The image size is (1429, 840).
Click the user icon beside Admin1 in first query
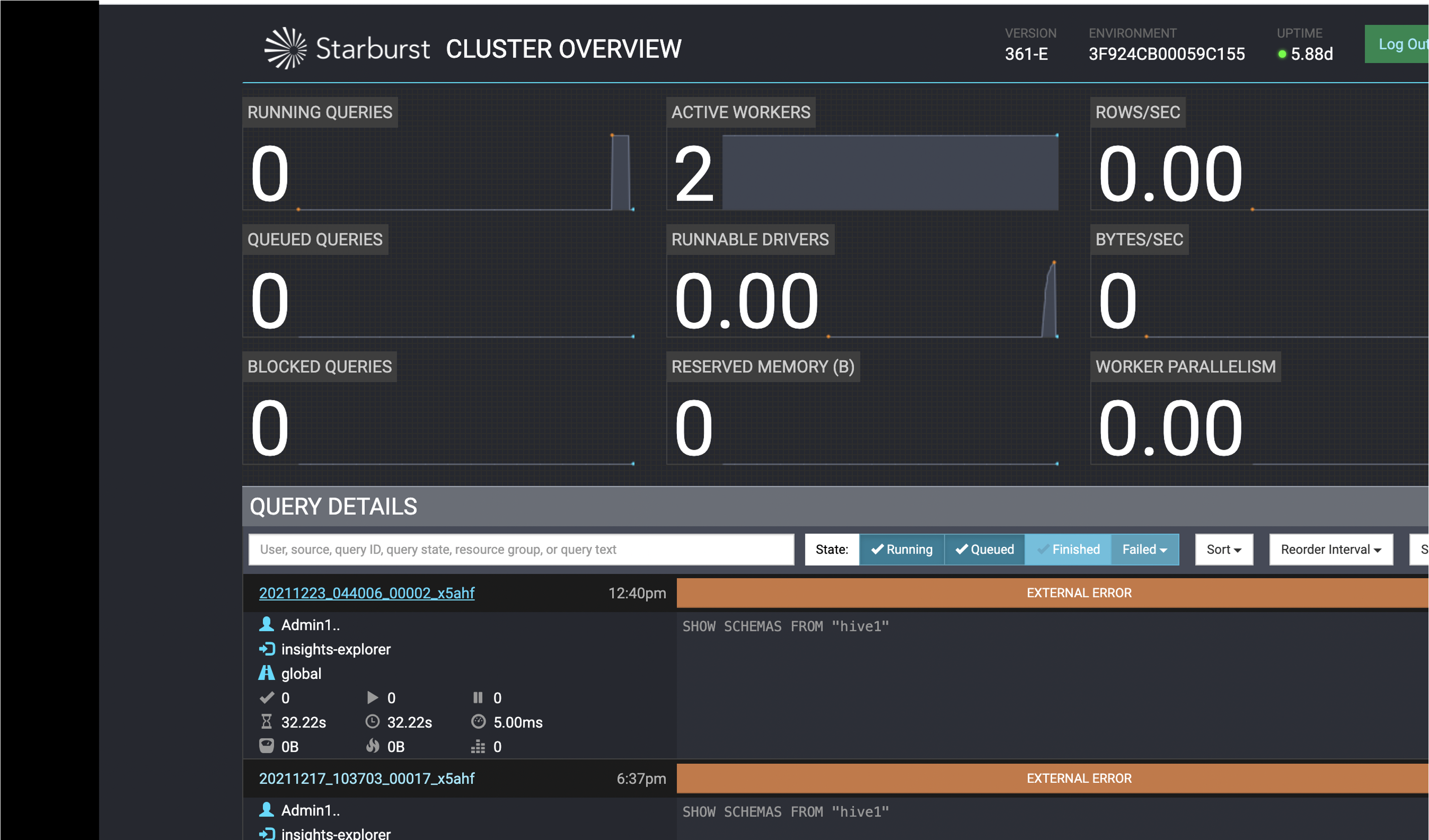pyautogui.click(x=266, y=624)
